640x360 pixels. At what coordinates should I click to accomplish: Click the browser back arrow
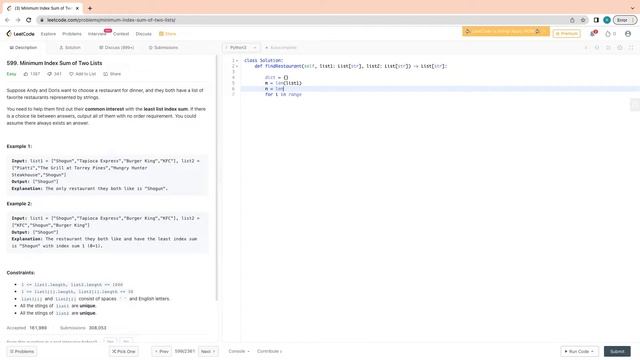[x=7, y=20]
